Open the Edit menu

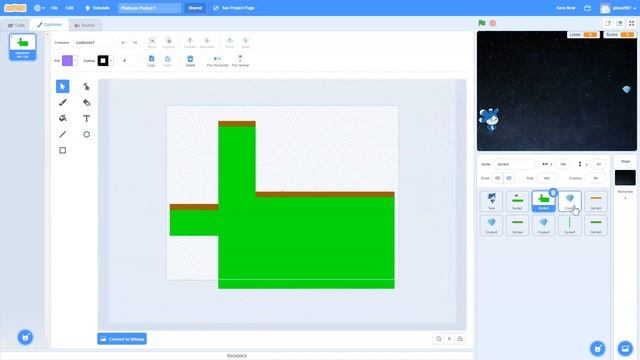click(70, 8)
